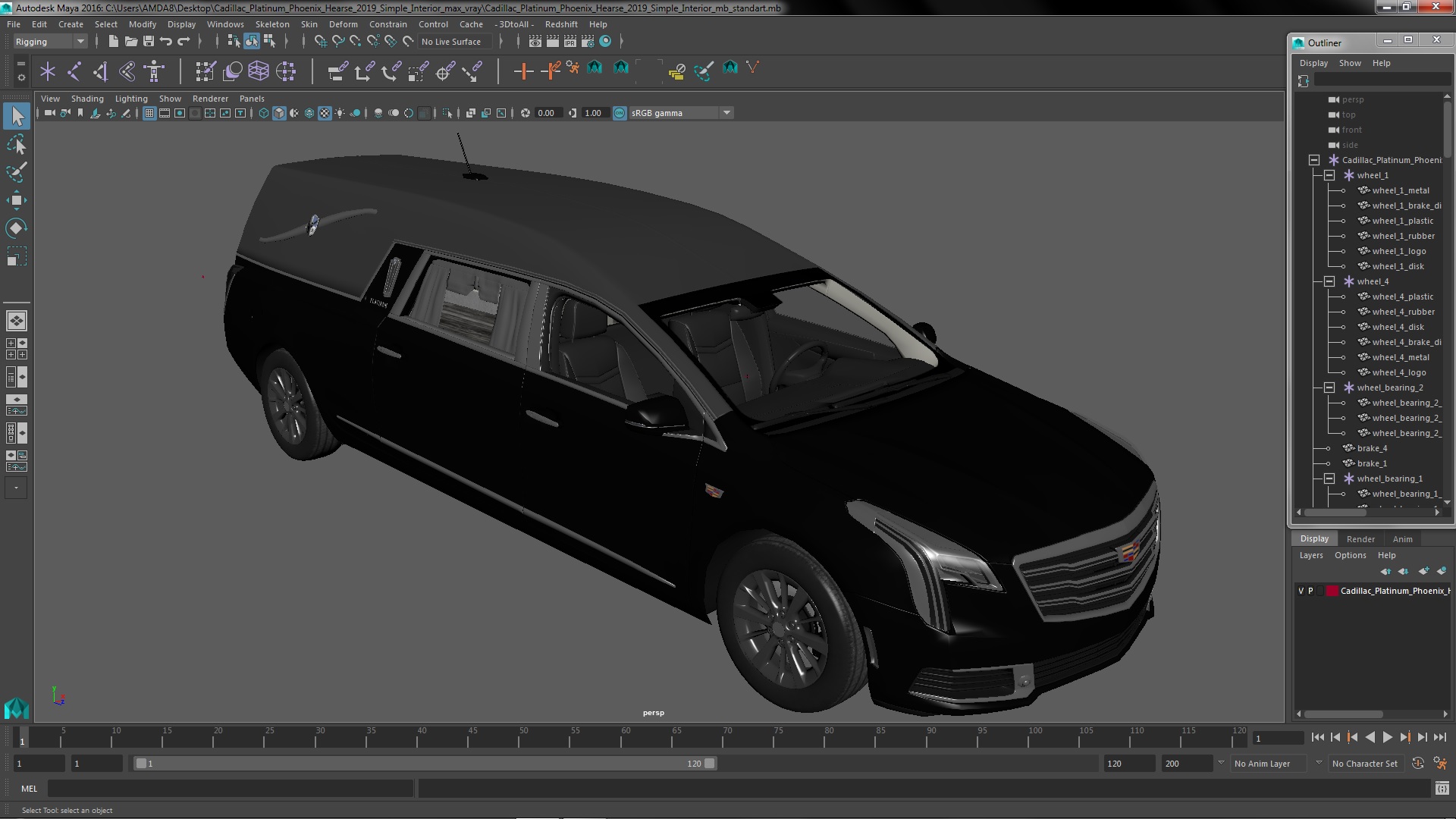Select the Move tool in toolbar
Screen dimensions: 1456x819
point(15,199)
